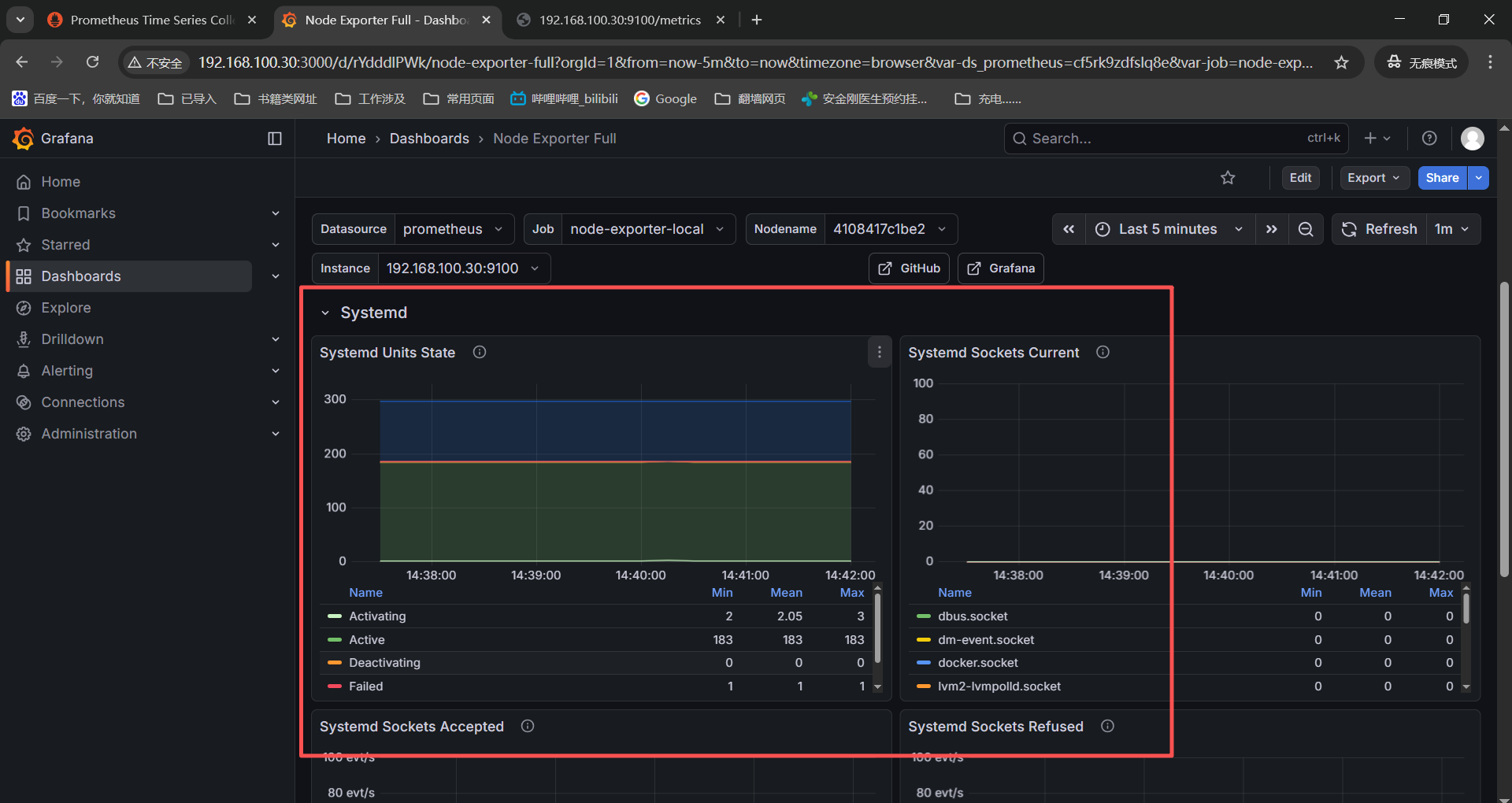1512x803 pixels.
Task: Click the Dashboards breadcrumb
Action: 429,139
